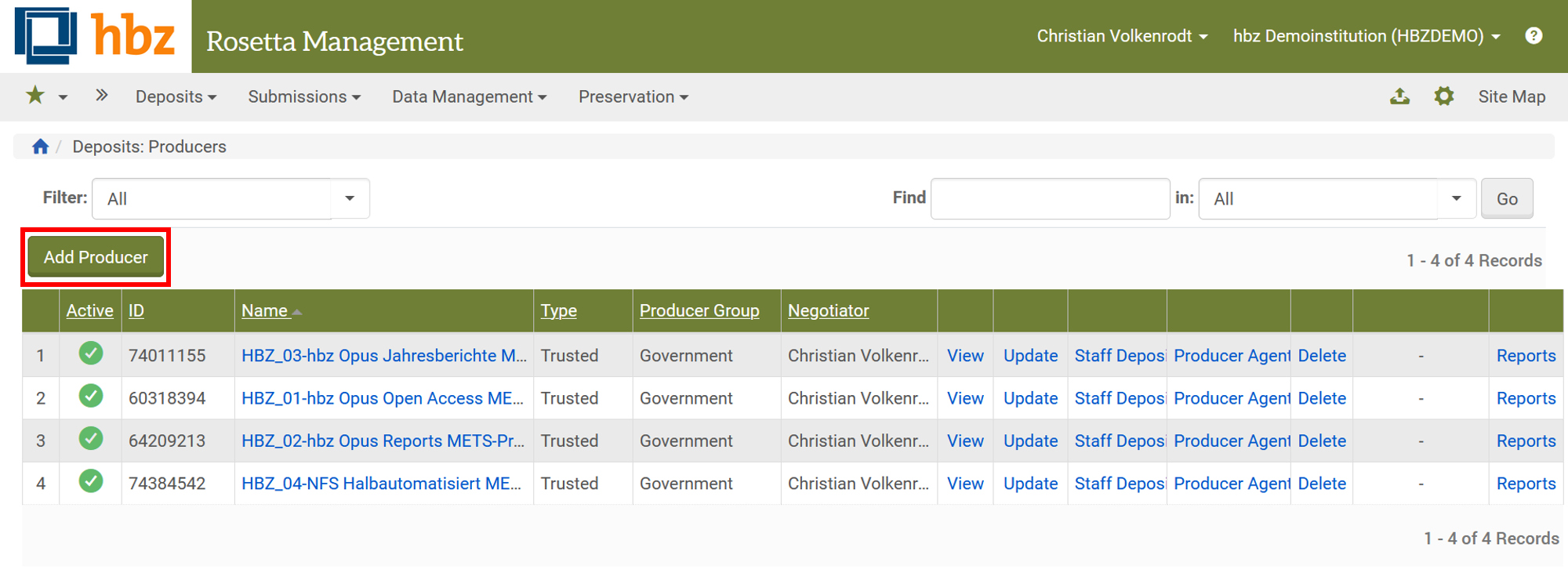This screenshot has height=573, width=1568.
Task: Toggle active status of producer 60318394
Action: (91, 397)
